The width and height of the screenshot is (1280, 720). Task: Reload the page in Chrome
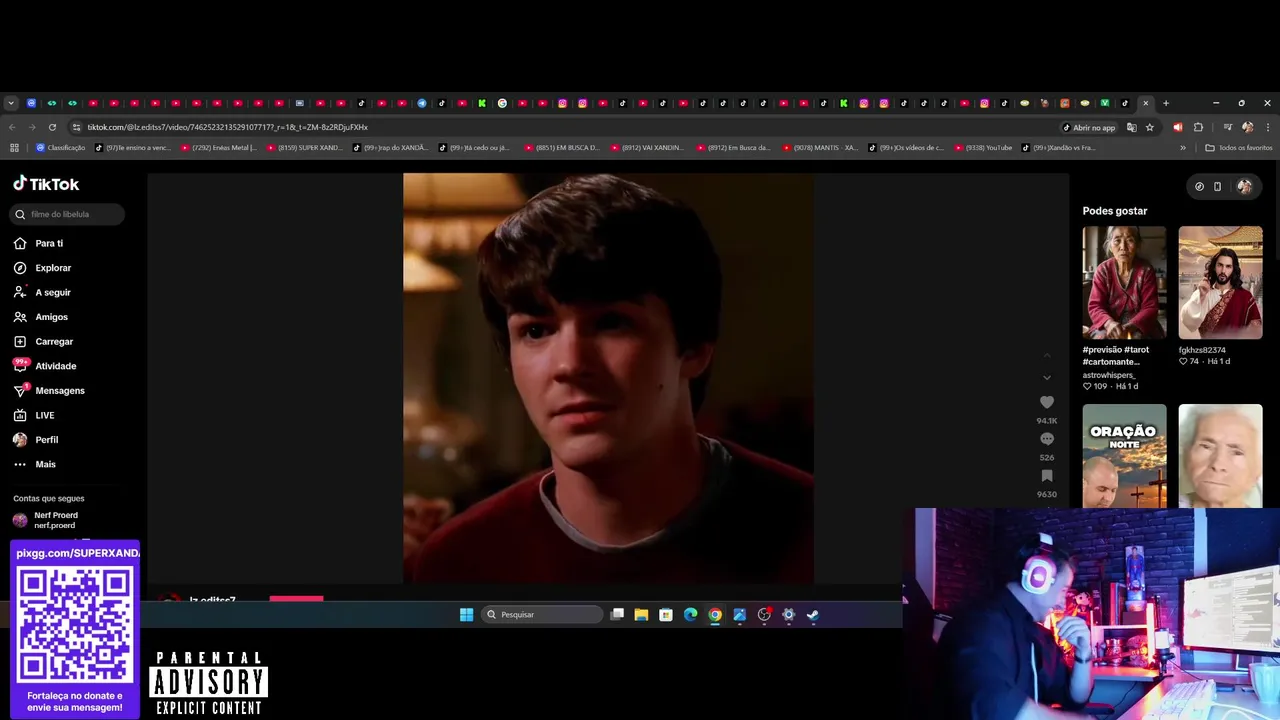point(52,127)
